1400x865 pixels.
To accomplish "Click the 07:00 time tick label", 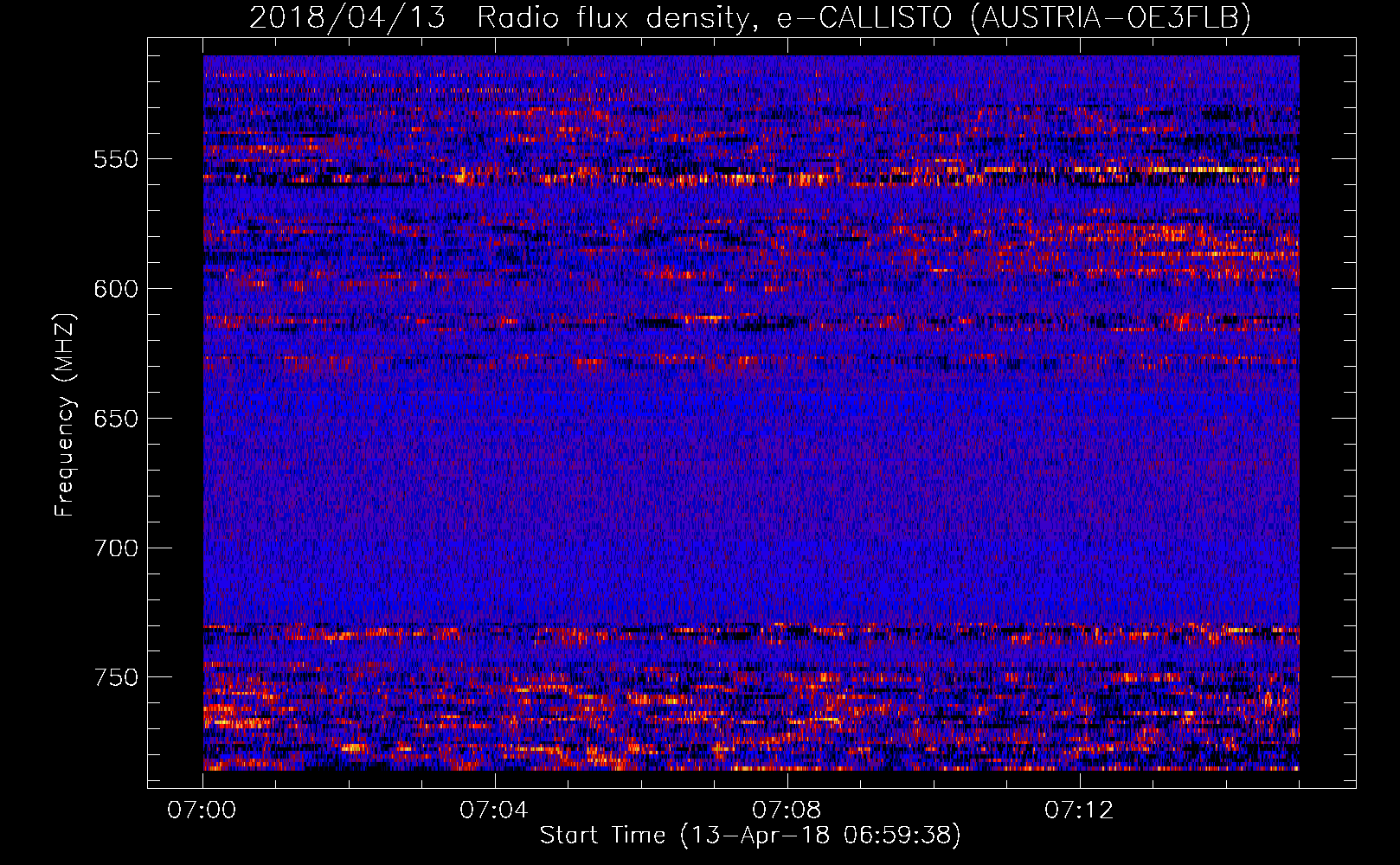I will 202,811.
